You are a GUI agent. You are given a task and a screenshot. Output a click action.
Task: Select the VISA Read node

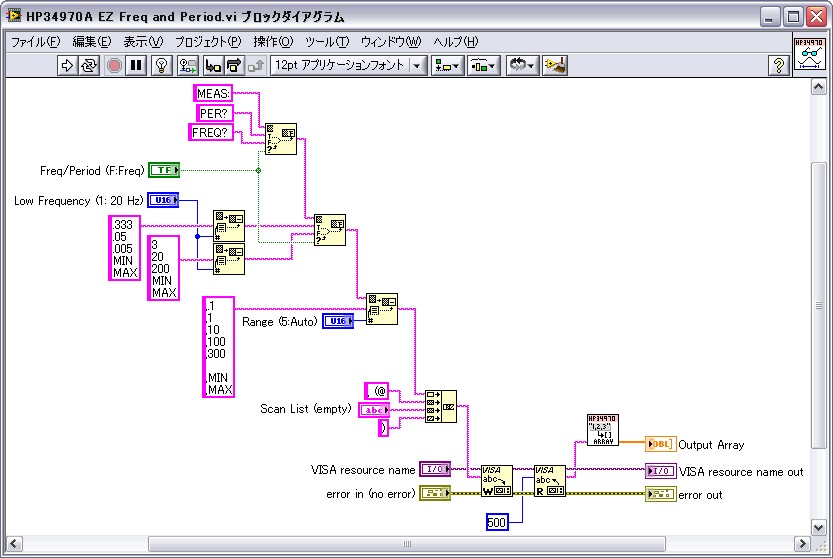(550, 481)
